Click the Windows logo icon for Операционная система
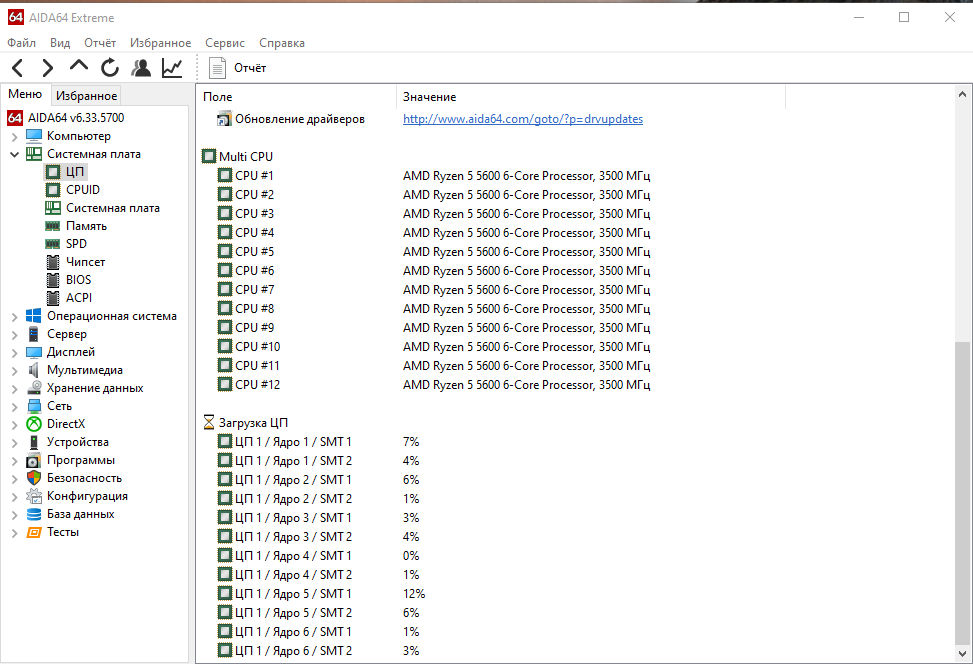973x664 pixels. (x=34, y=316)
